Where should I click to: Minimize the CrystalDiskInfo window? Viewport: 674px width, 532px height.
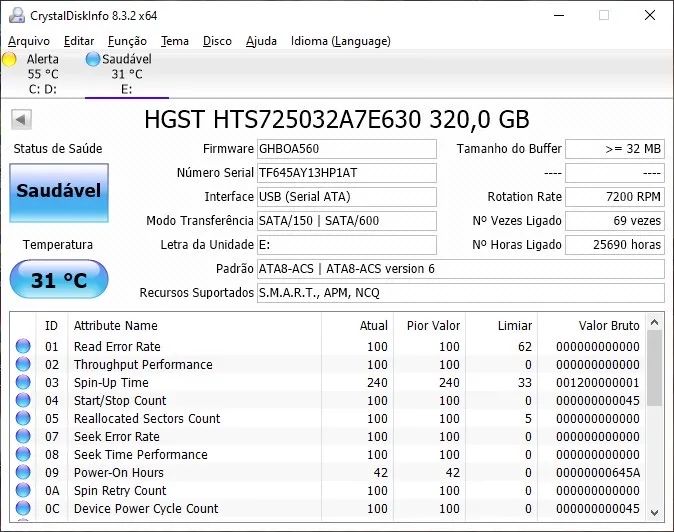click(559, 15)
